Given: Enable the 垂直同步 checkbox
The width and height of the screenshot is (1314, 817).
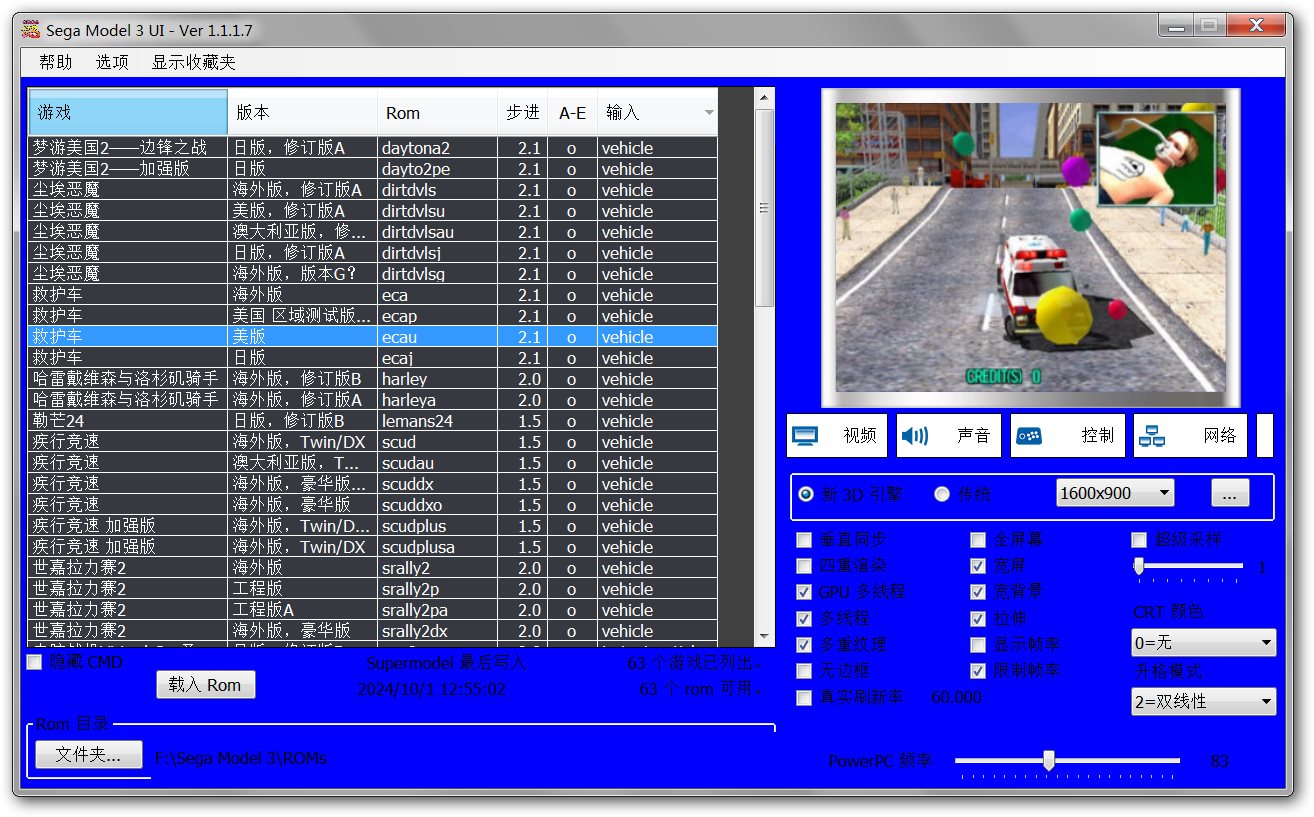Looking at the screenshot, I should coord(804,540).
